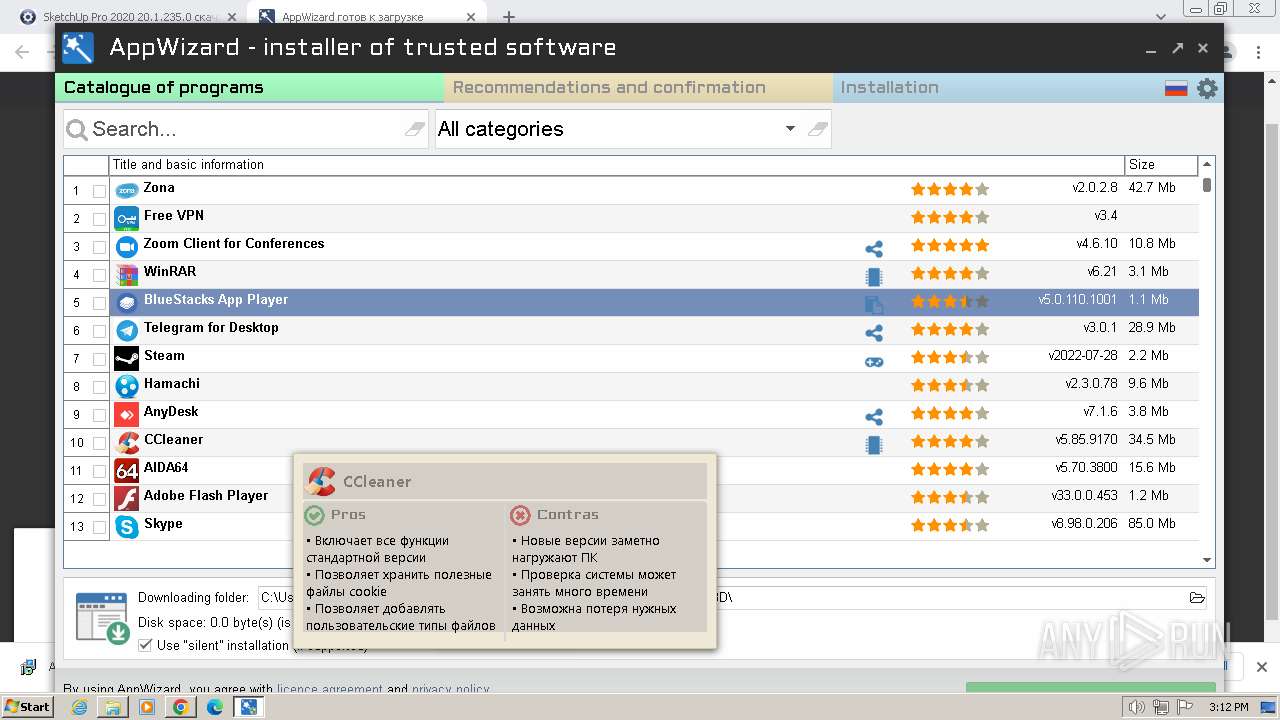
Task: Click the Skype icon
Action: click(126, 526)
